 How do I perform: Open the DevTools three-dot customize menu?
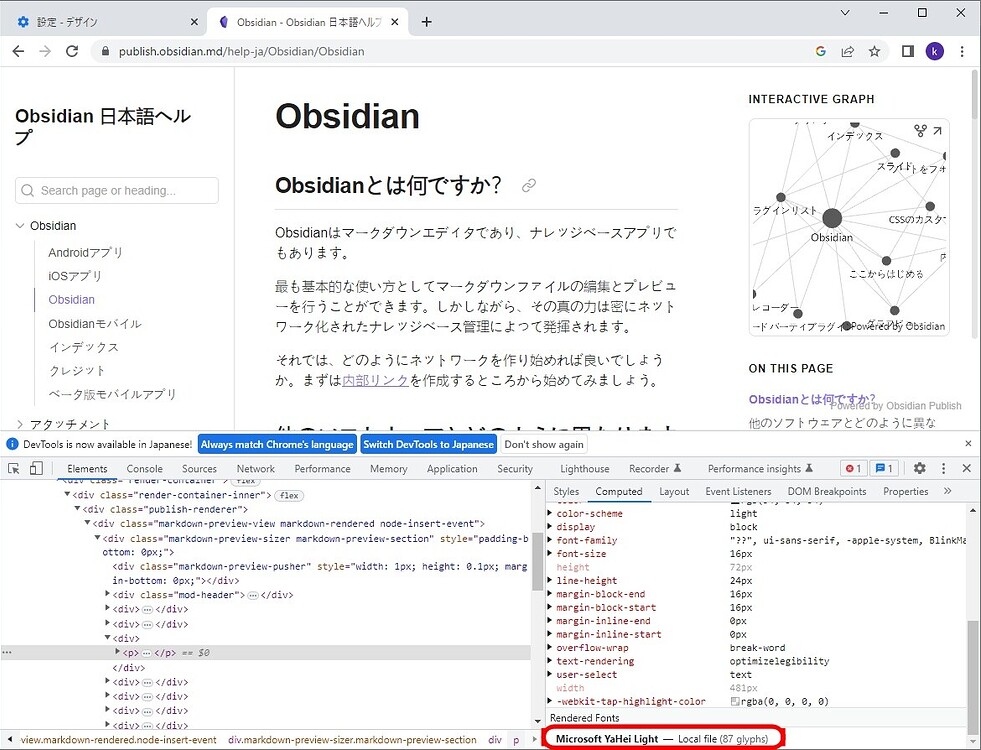click(x=943, y=468)
